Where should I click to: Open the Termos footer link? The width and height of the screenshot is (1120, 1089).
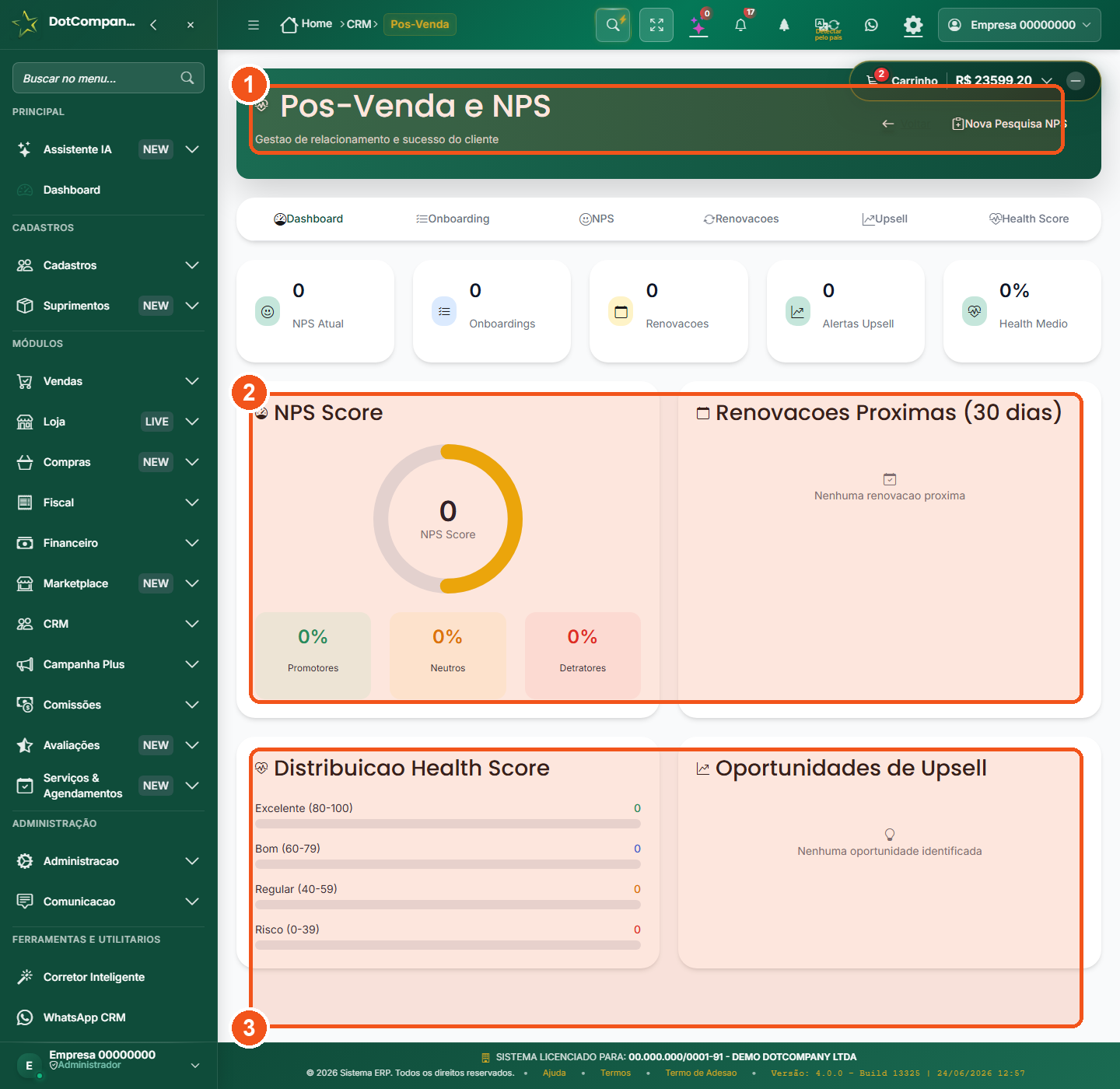615,1073
